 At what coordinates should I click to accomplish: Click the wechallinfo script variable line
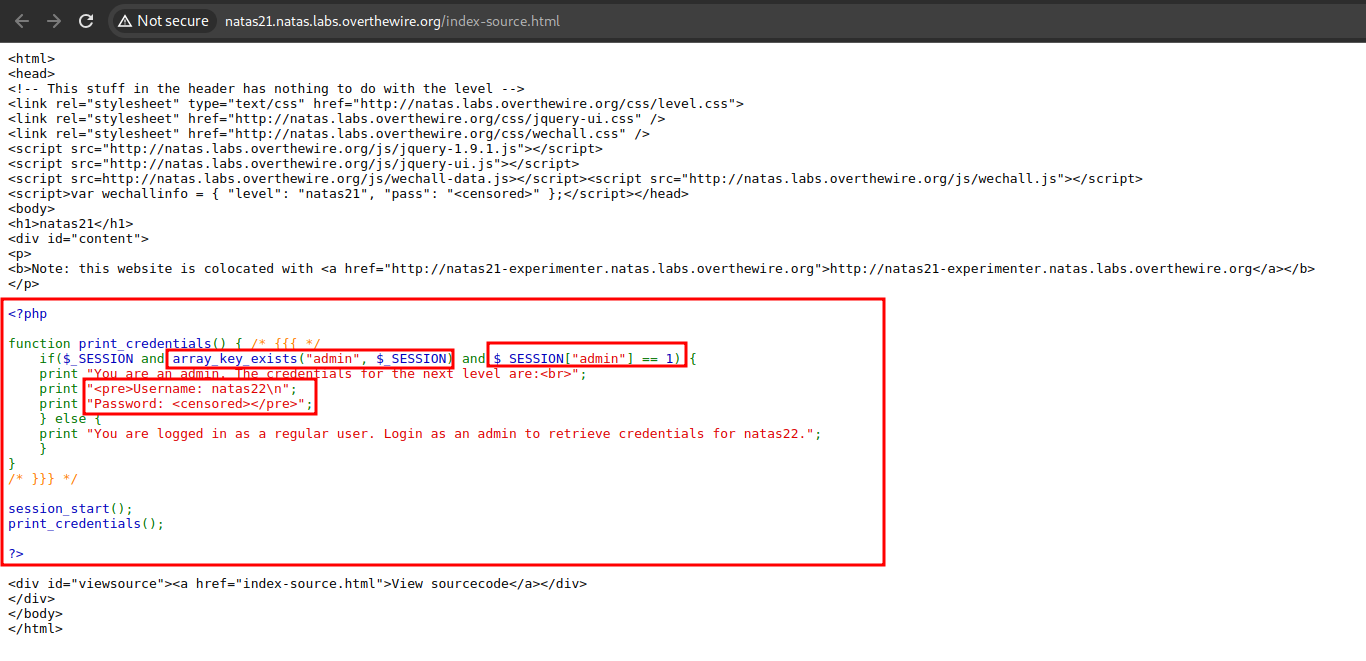point(348,194)
